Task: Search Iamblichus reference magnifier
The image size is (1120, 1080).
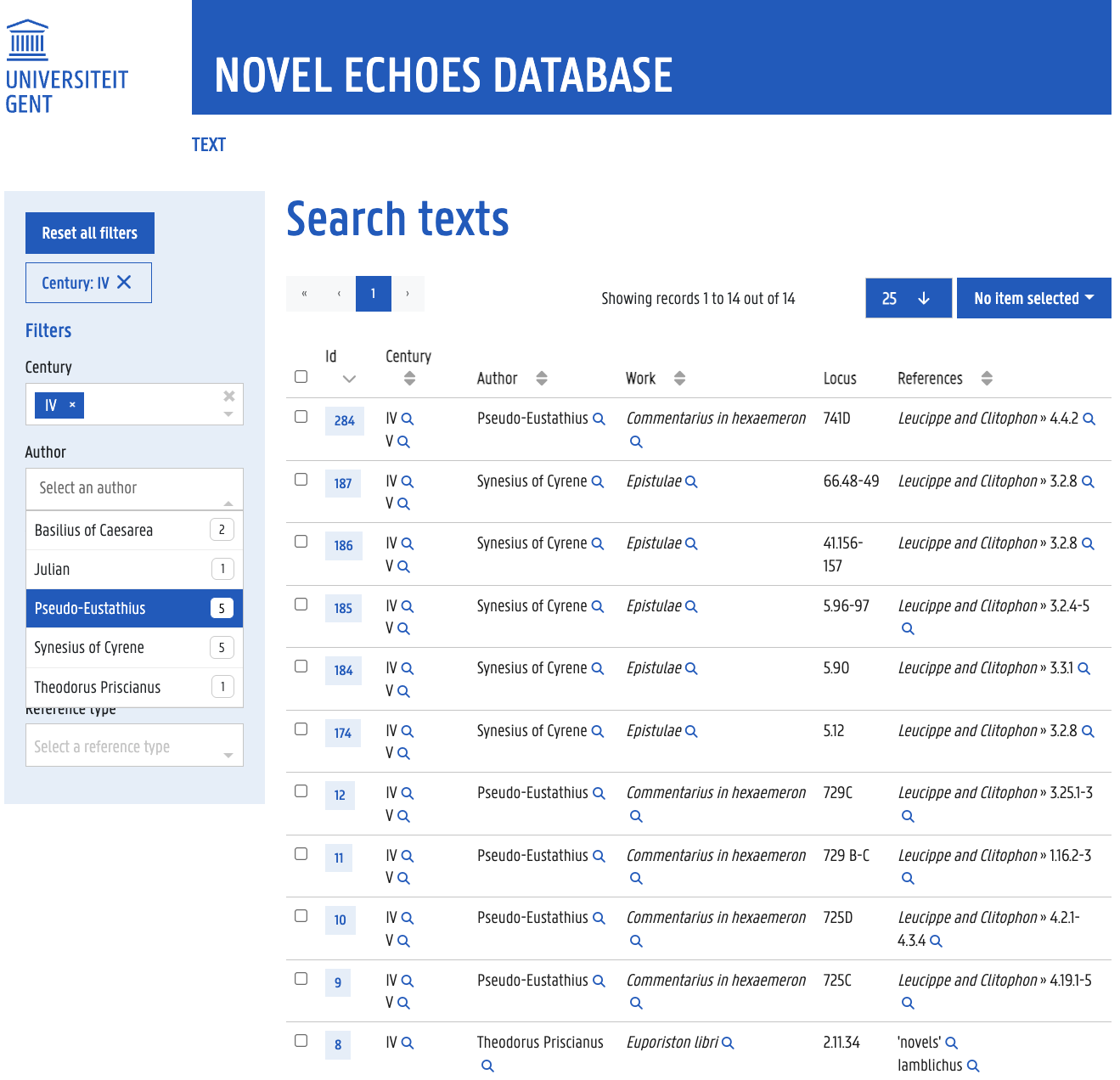Action: [x=973, y=1066]
